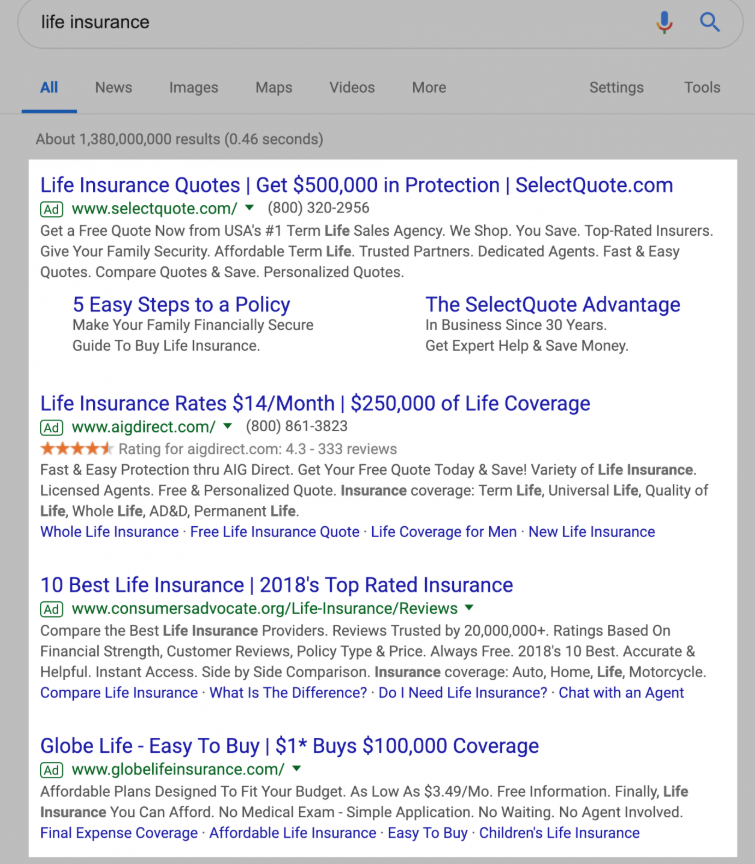The width and height of the screenshot is (755, 864).
Task: Expand the dropdown arrow after www.aigdirect.com/
Action: tap(228, 426)
